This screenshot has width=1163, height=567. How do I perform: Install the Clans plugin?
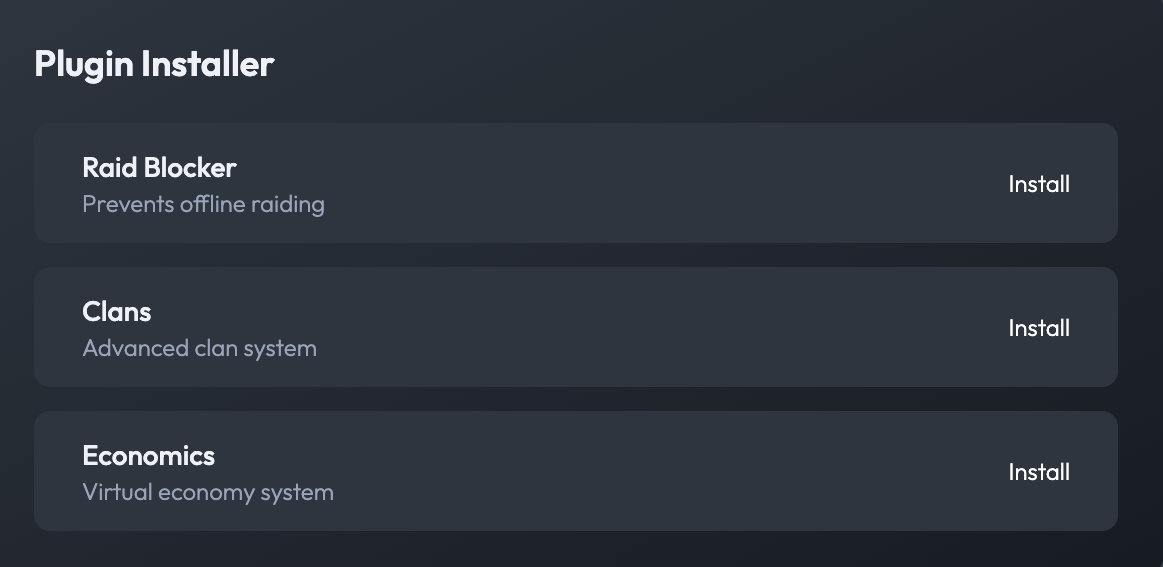[1039, 328]
